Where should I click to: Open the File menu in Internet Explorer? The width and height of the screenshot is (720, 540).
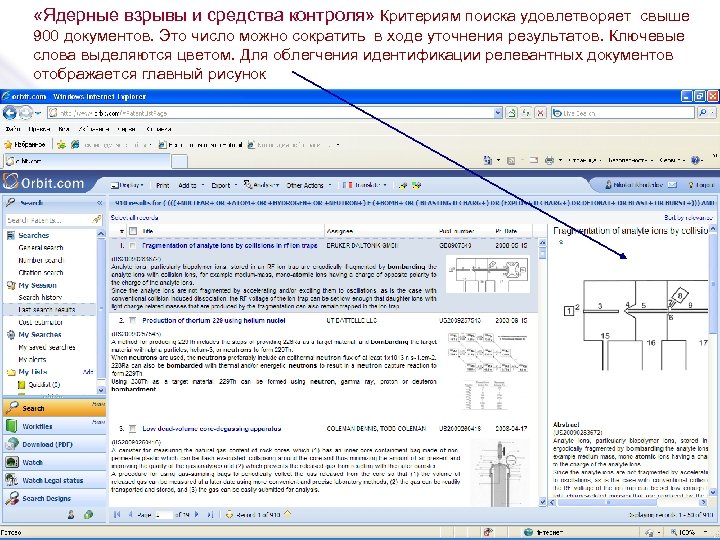(13, 129)
